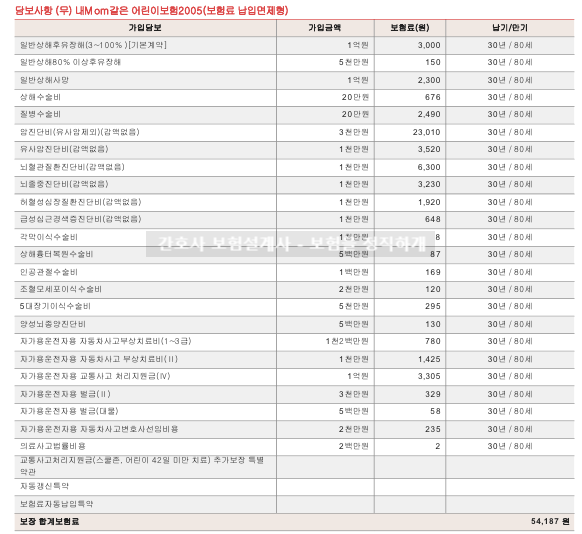The image size is (582, 534).
Task: Click the amount '1천2백만원'
Action: click(347, 341)
